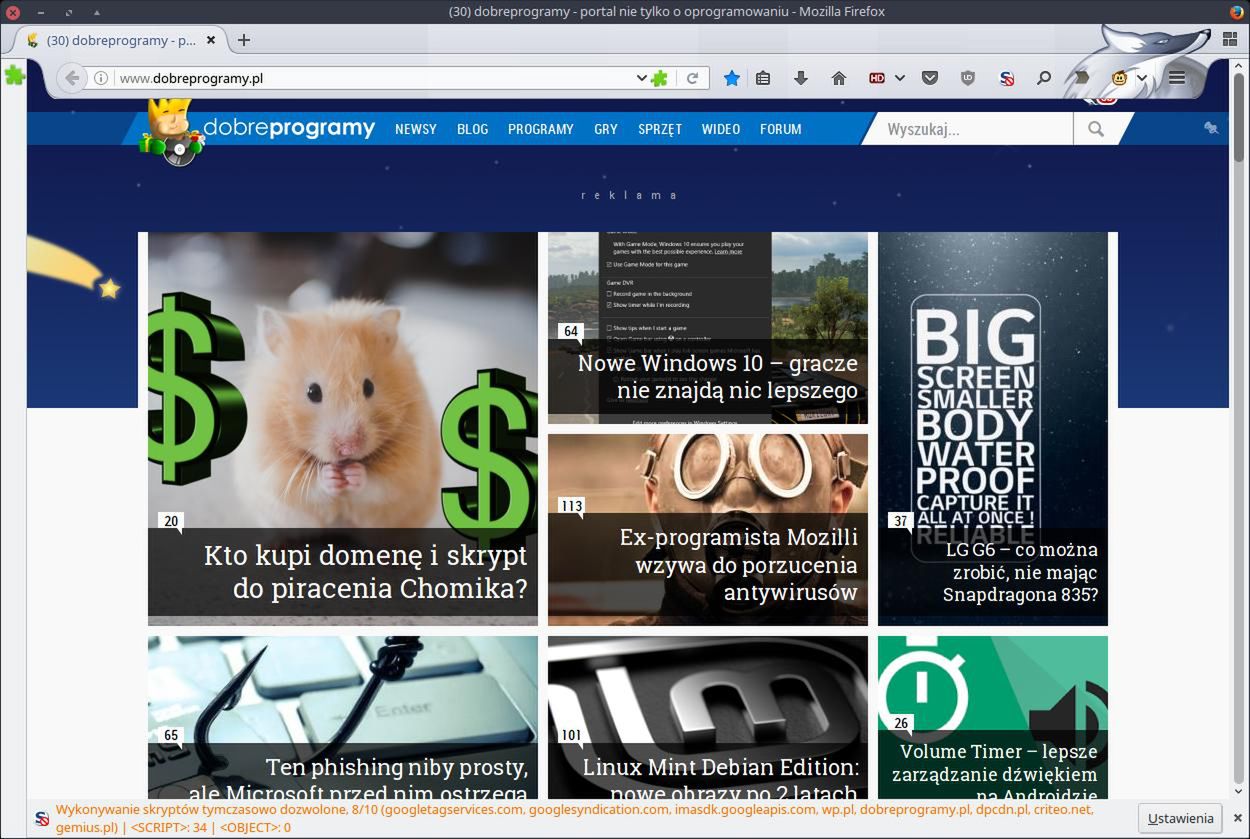Click the 20 comments badge
The width and height of the screenshot is (1250, 839).
pyautogui.click(x=171, y=521)
